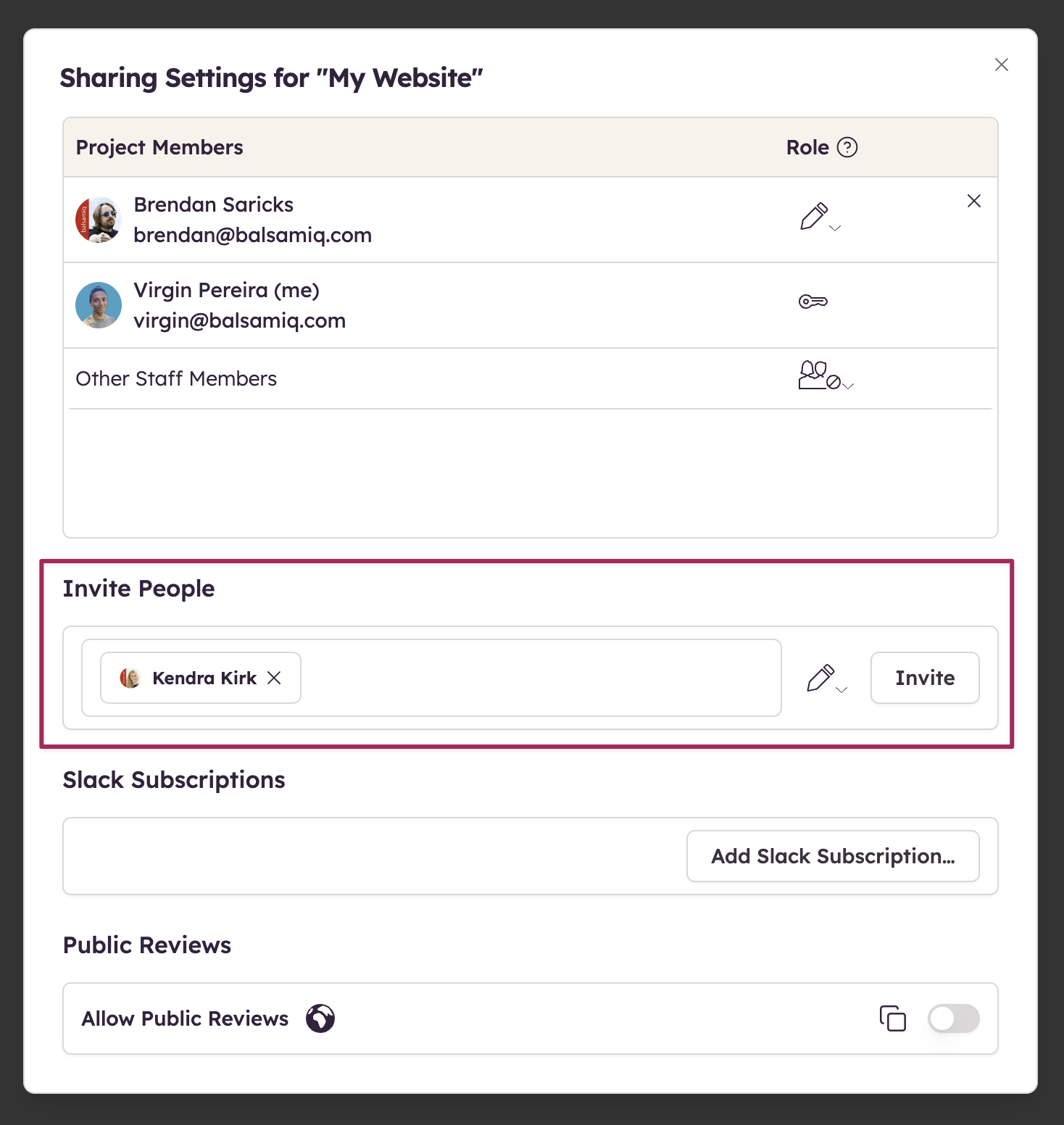Click Virgin Pereira's owner key icon
Screen dimensions: 1064x1125
812,302
